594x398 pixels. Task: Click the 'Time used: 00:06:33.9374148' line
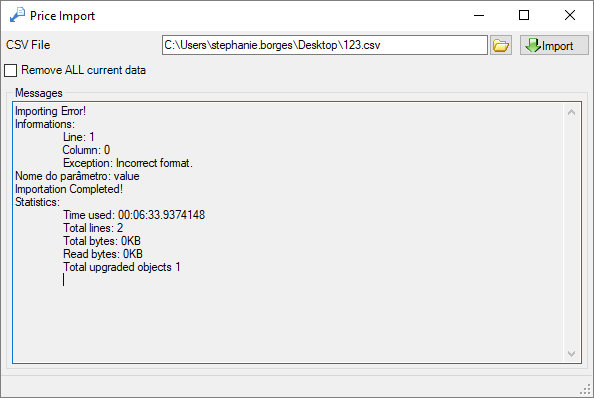[134, 215]
